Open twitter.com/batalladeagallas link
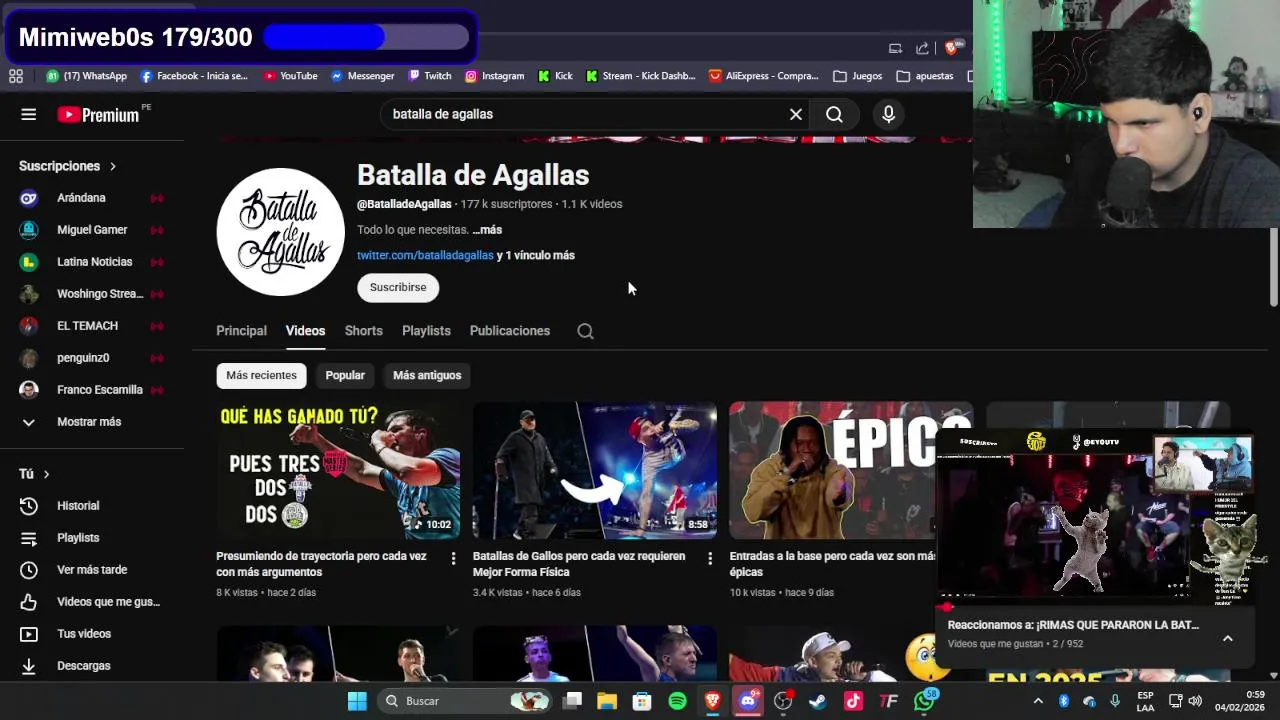The width and height of the screenshot is (1280, 720). click(425, 255)
